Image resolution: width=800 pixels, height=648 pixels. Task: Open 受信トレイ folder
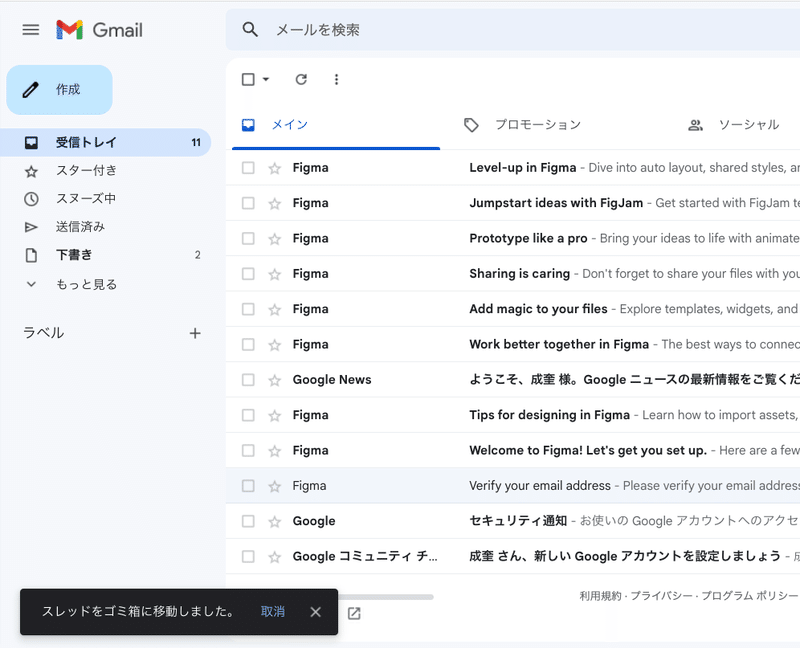click(106, 142)
